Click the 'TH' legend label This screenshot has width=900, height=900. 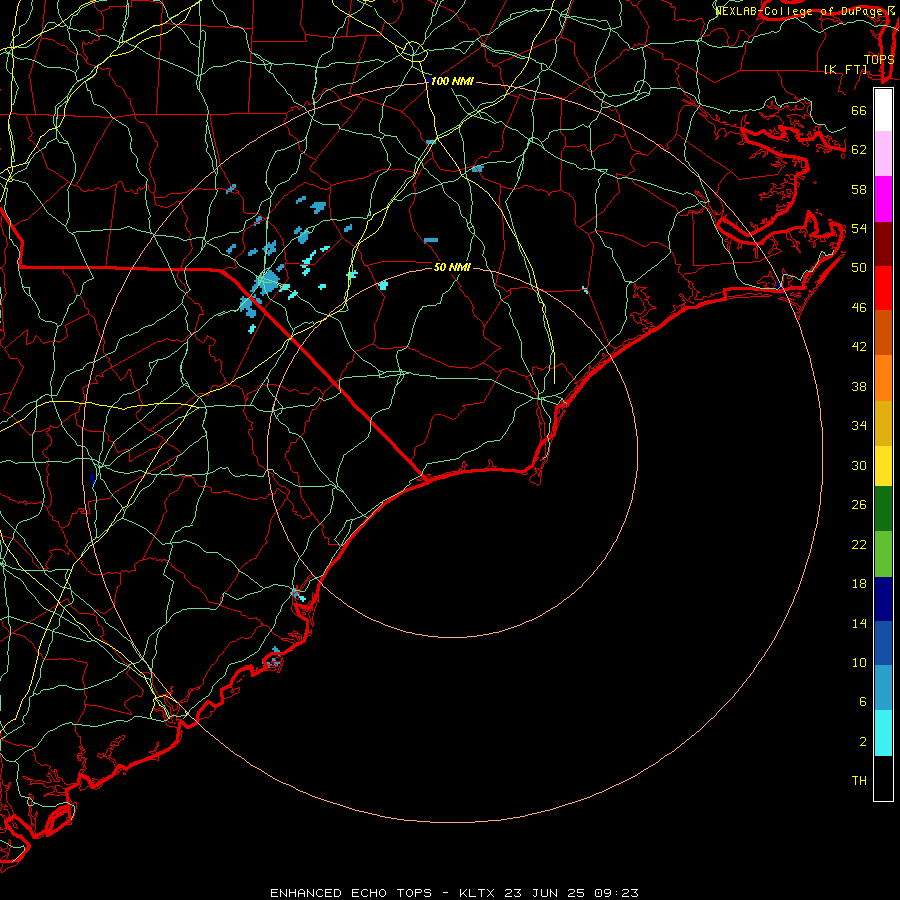click(x=859, y=781)
